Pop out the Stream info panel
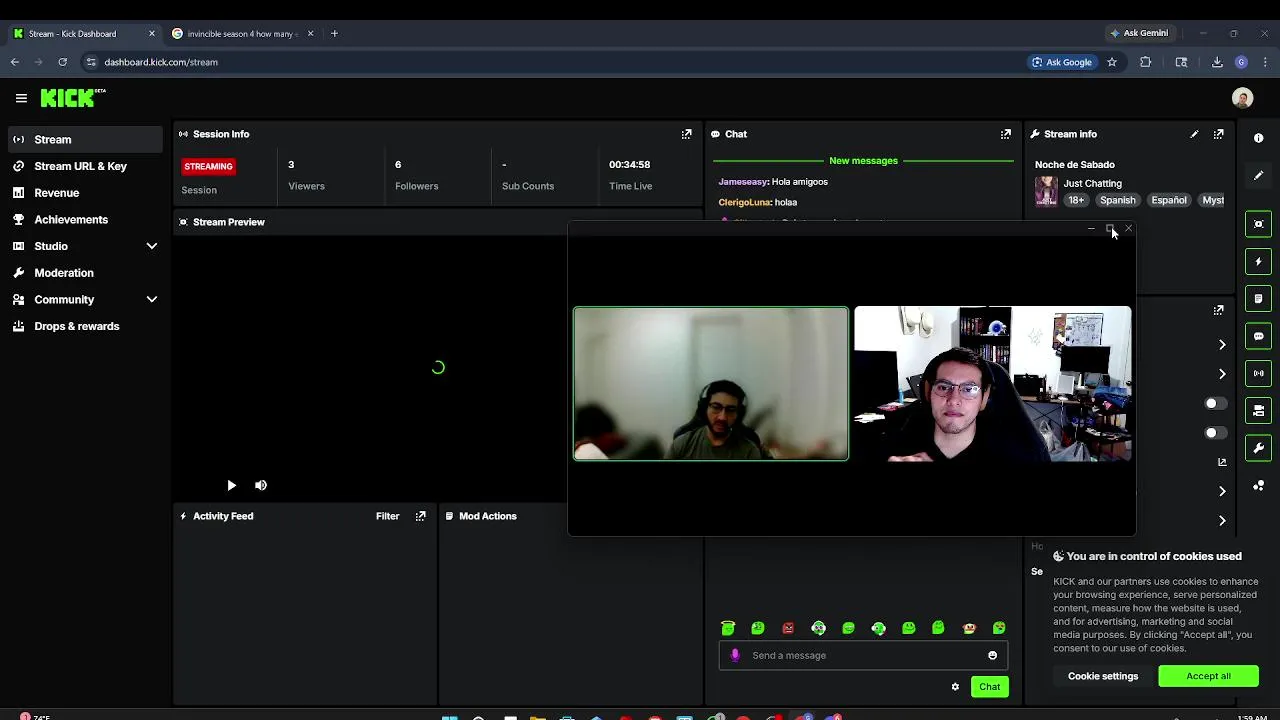1280x720 pixels. [1218, 134]
